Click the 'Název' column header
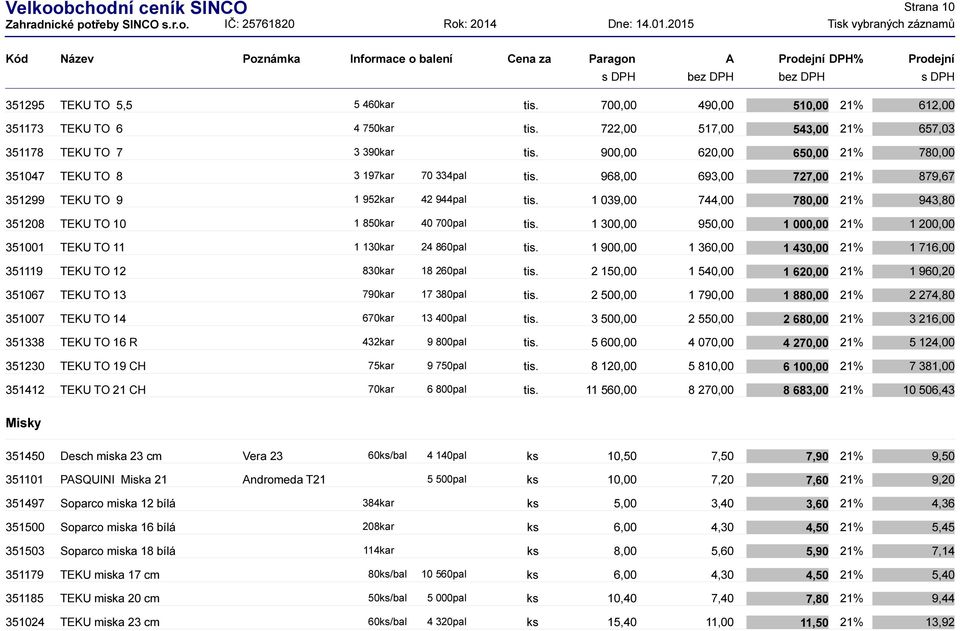Viewport: 960px width, 631px height. tap(77, 59)
